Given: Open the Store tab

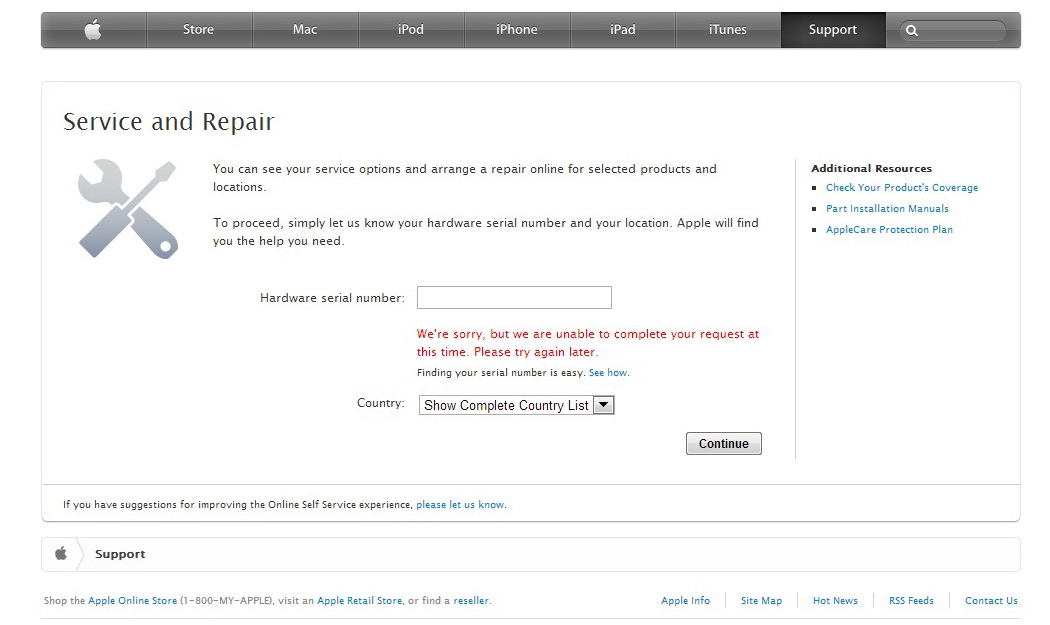Looking at the screenshot, I should tap(198, 29).
